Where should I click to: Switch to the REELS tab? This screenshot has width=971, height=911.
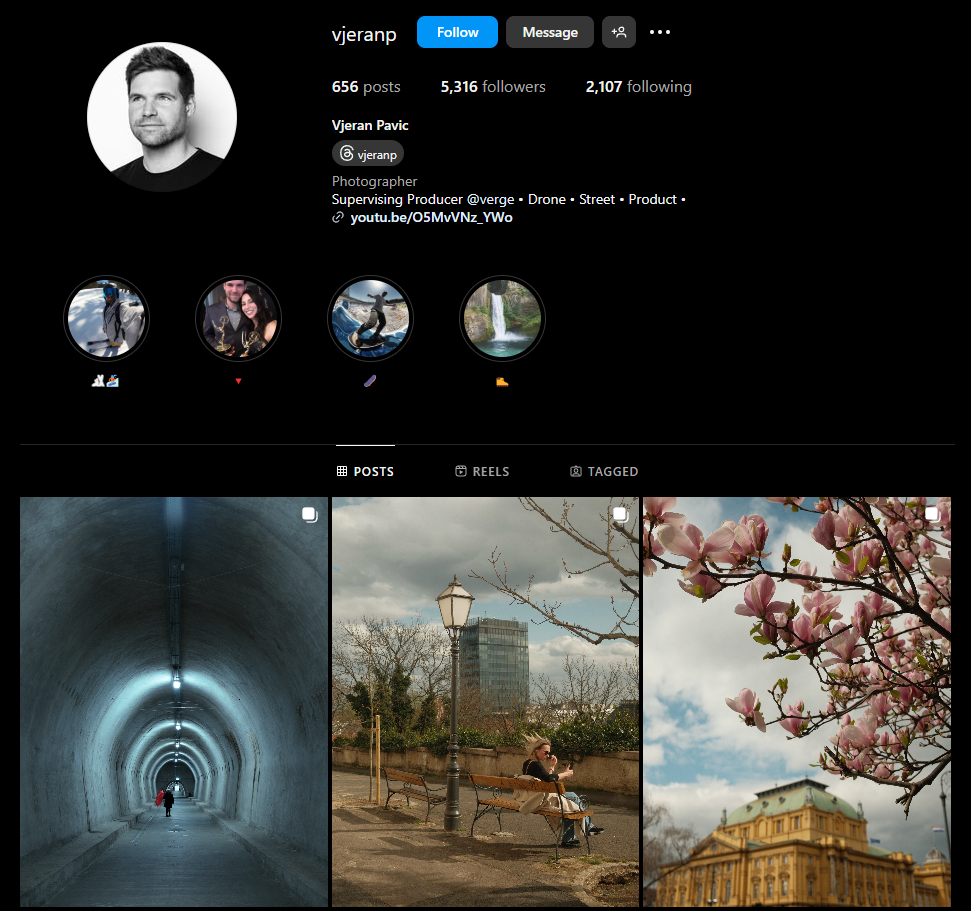[x=482, y=471]
